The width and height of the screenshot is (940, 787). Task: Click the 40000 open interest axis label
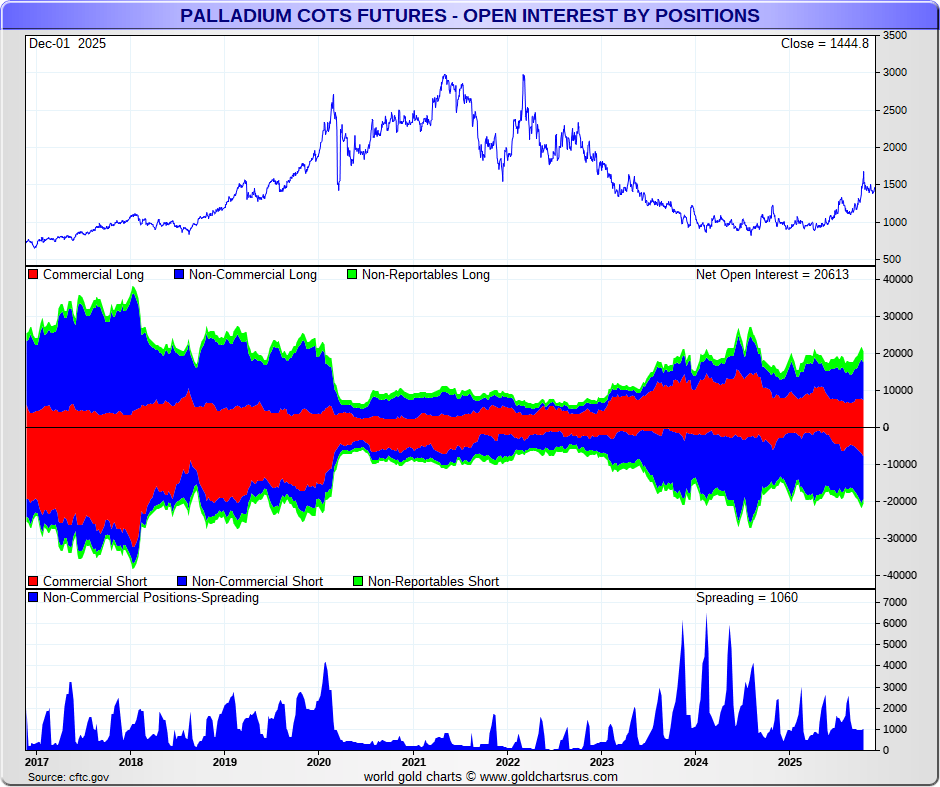(898, 279)
